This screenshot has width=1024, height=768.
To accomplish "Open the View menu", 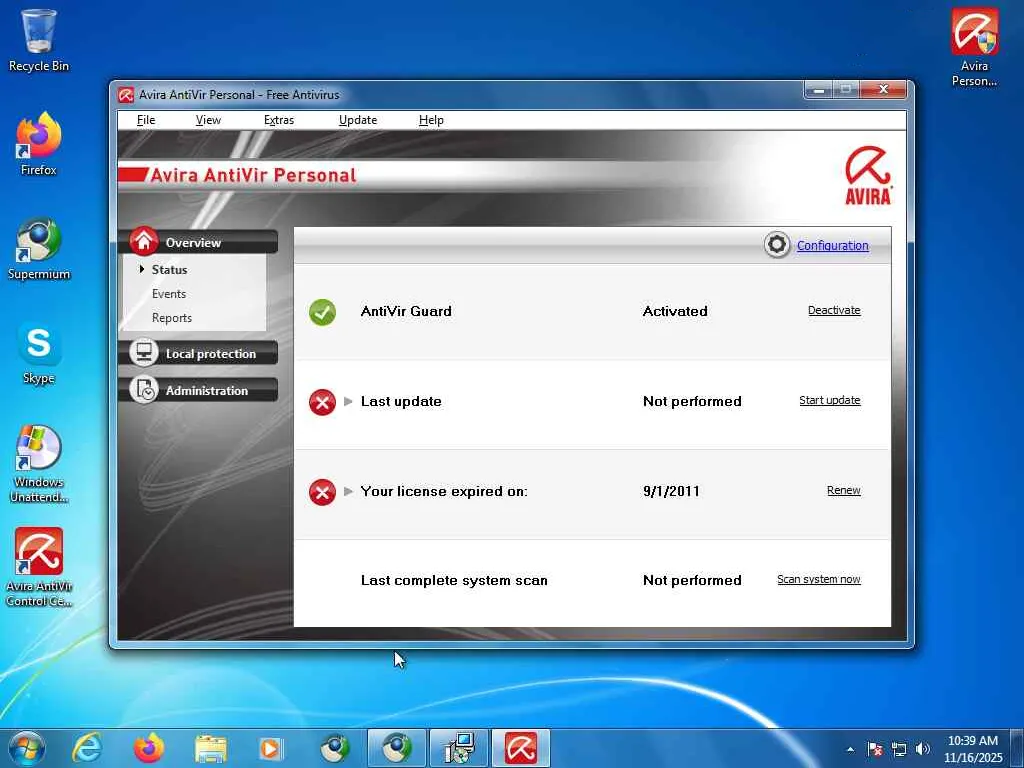I will (x=208, y=120).
